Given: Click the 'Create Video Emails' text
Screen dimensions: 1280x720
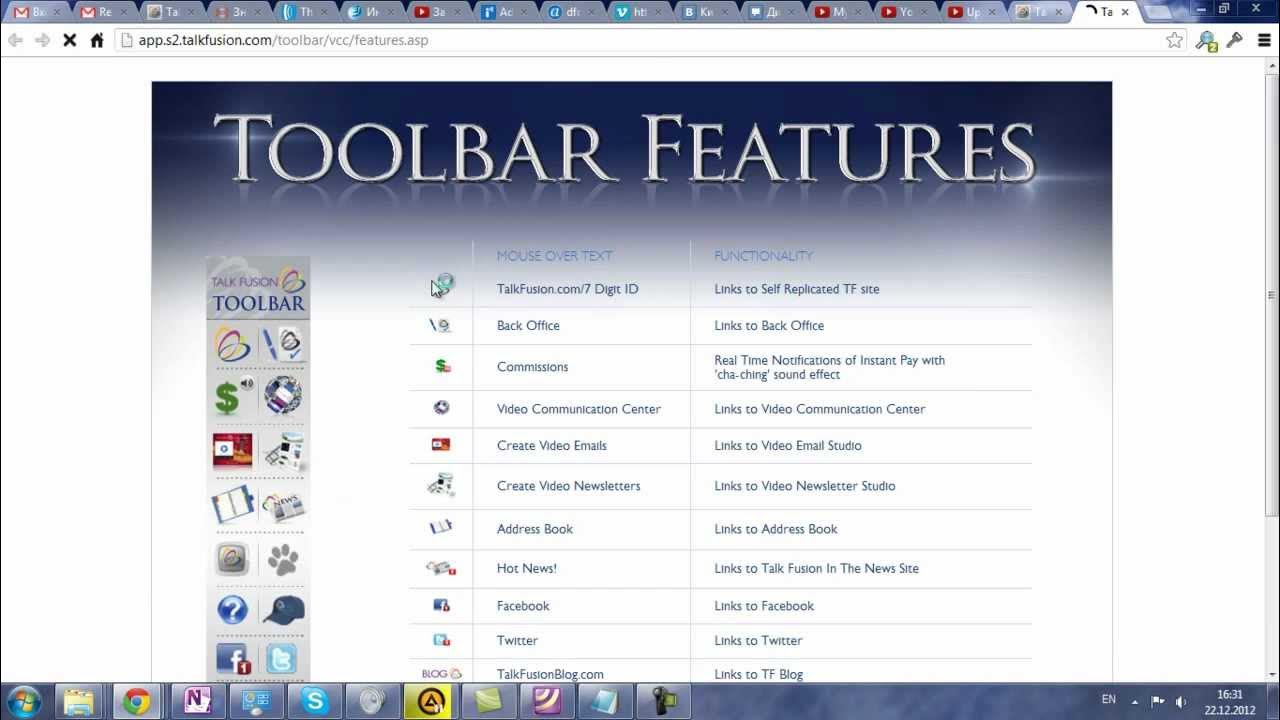Looking at the screenshot, I should 551,446.
